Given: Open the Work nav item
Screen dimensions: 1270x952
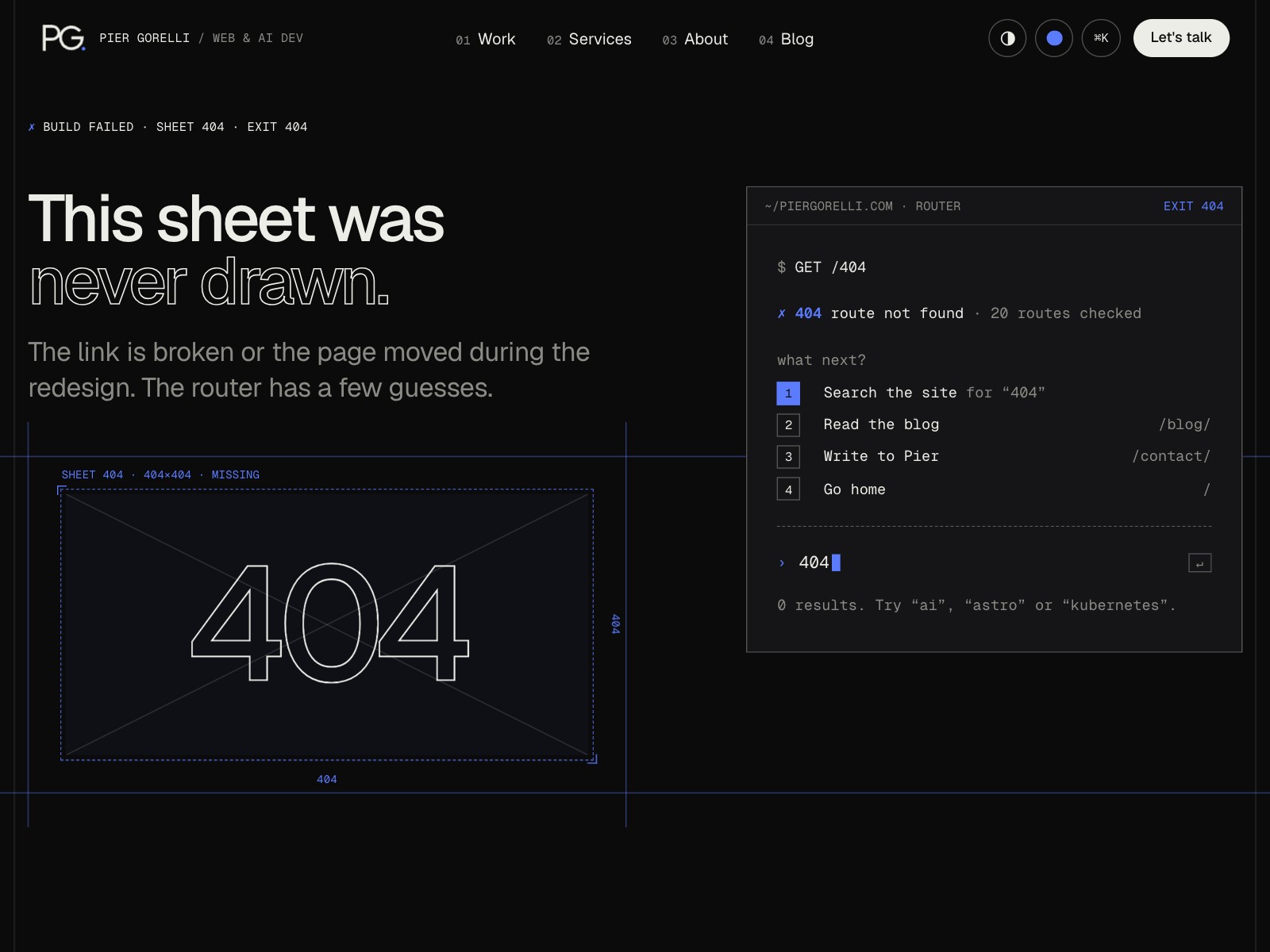Looking at the screenshot, I should pyautogui.click(x=486, y=39).
